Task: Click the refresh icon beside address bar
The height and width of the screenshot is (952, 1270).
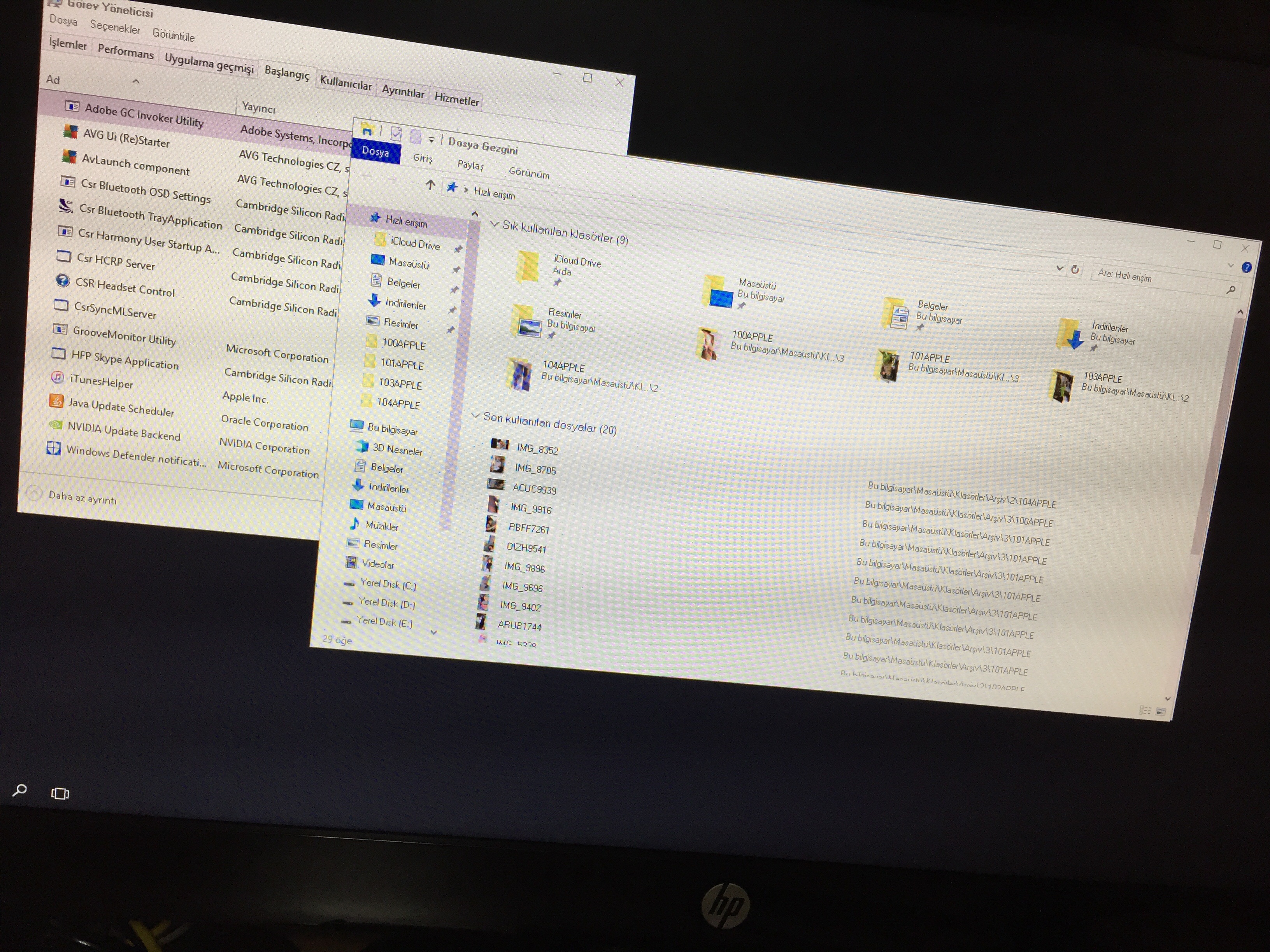Action: click(x=1075, y=269)
